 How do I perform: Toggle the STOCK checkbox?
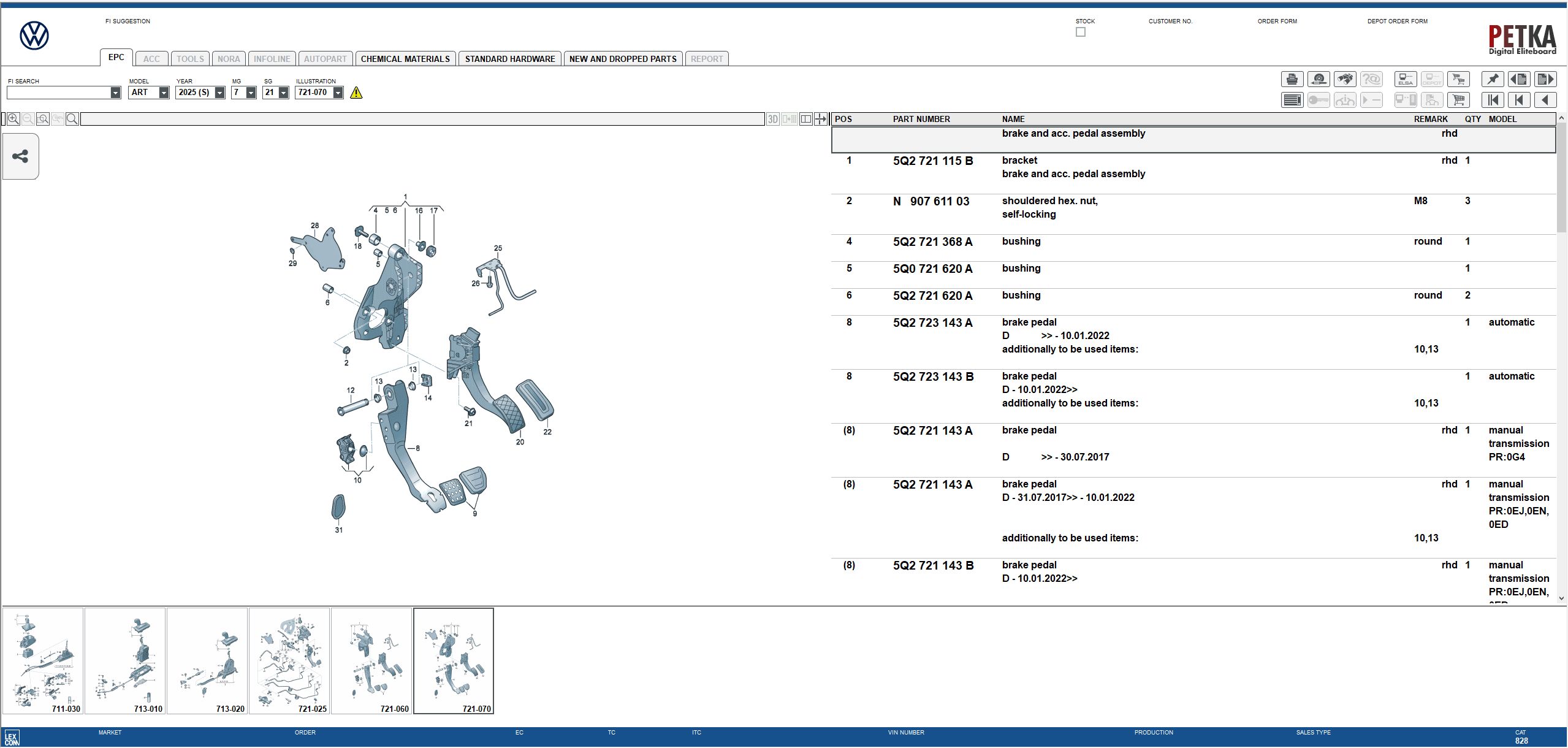click(1081, 32)
